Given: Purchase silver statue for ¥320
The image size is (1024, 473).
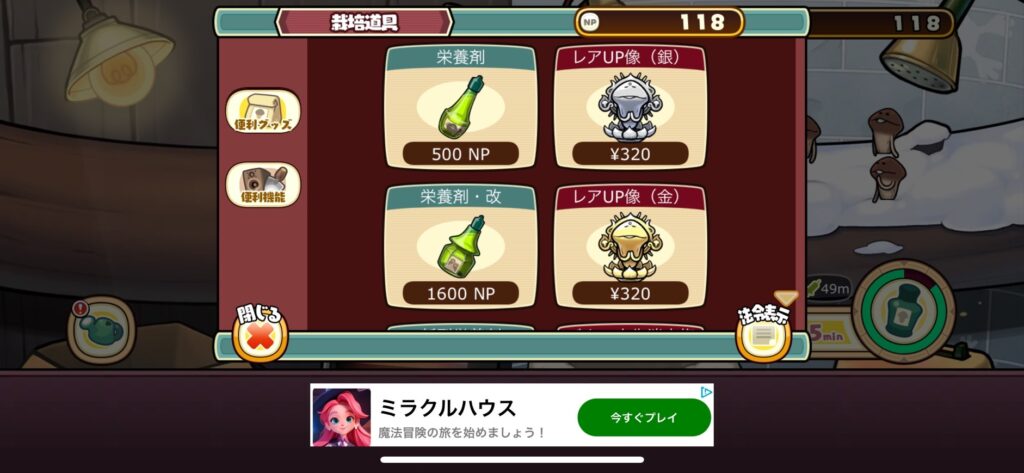Looking at the screenshot, I should pyautogui.click(x=630, y=154).
